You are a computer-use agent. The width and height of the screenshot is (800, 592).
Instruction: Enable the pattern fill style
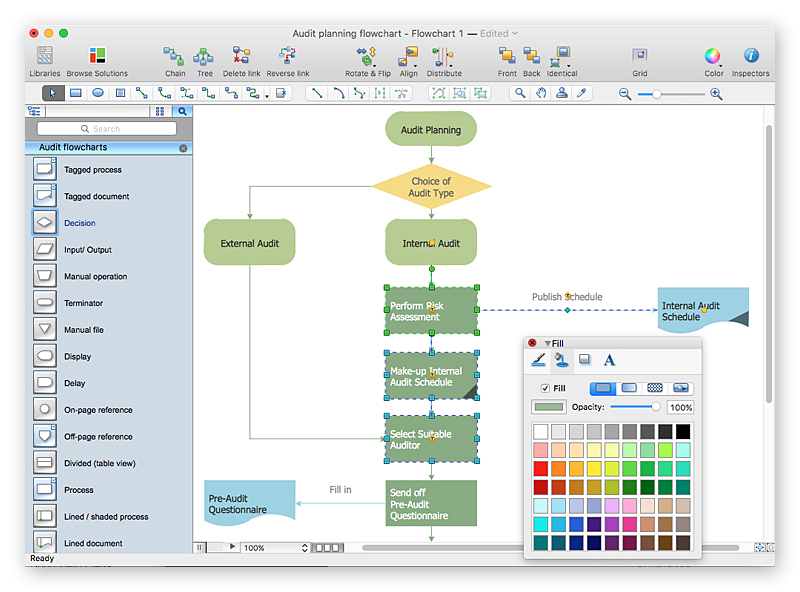pos(657,388)
